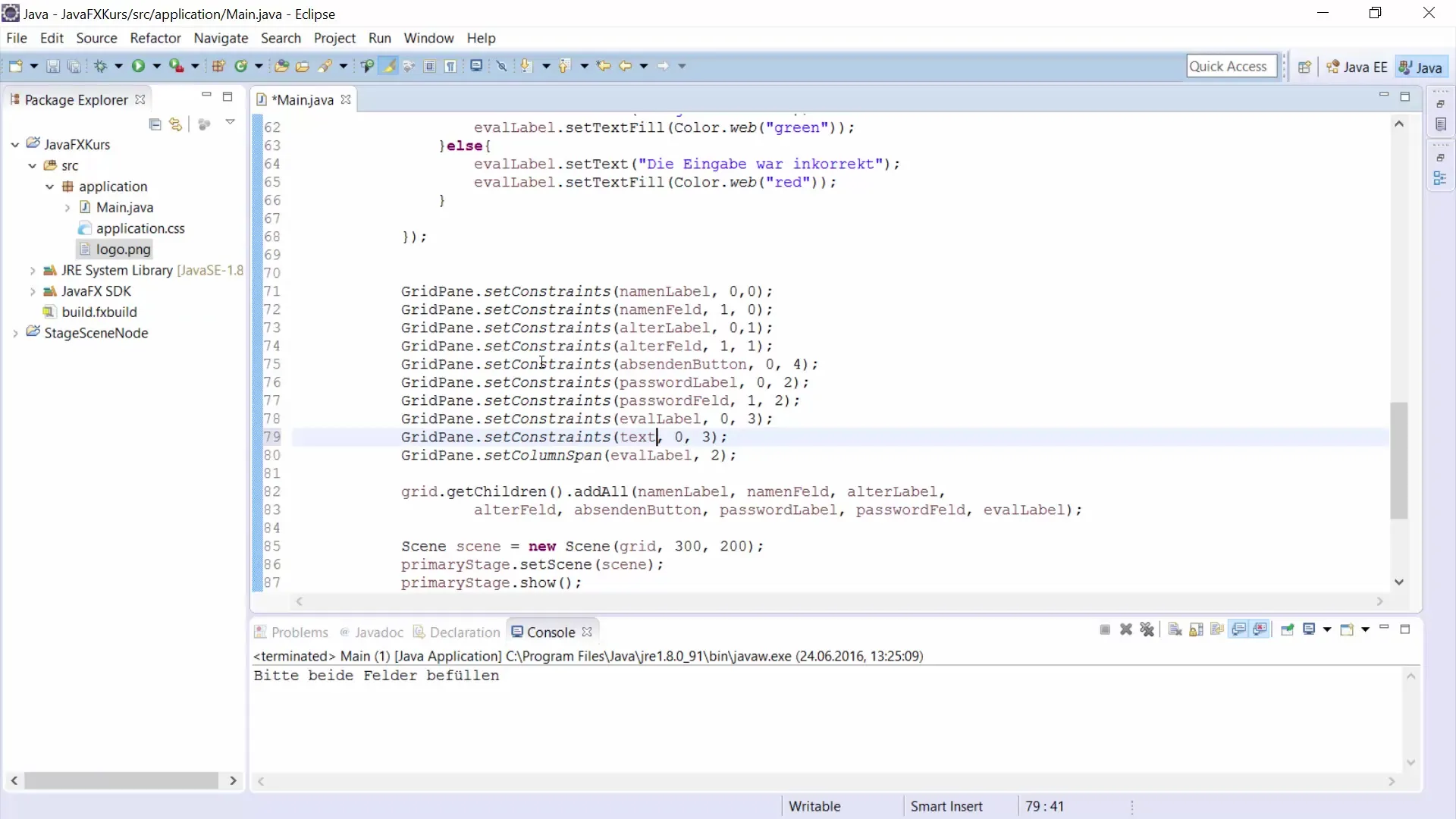Open the Window menu
Screen dimensions: 1456x819
[428, 38]
